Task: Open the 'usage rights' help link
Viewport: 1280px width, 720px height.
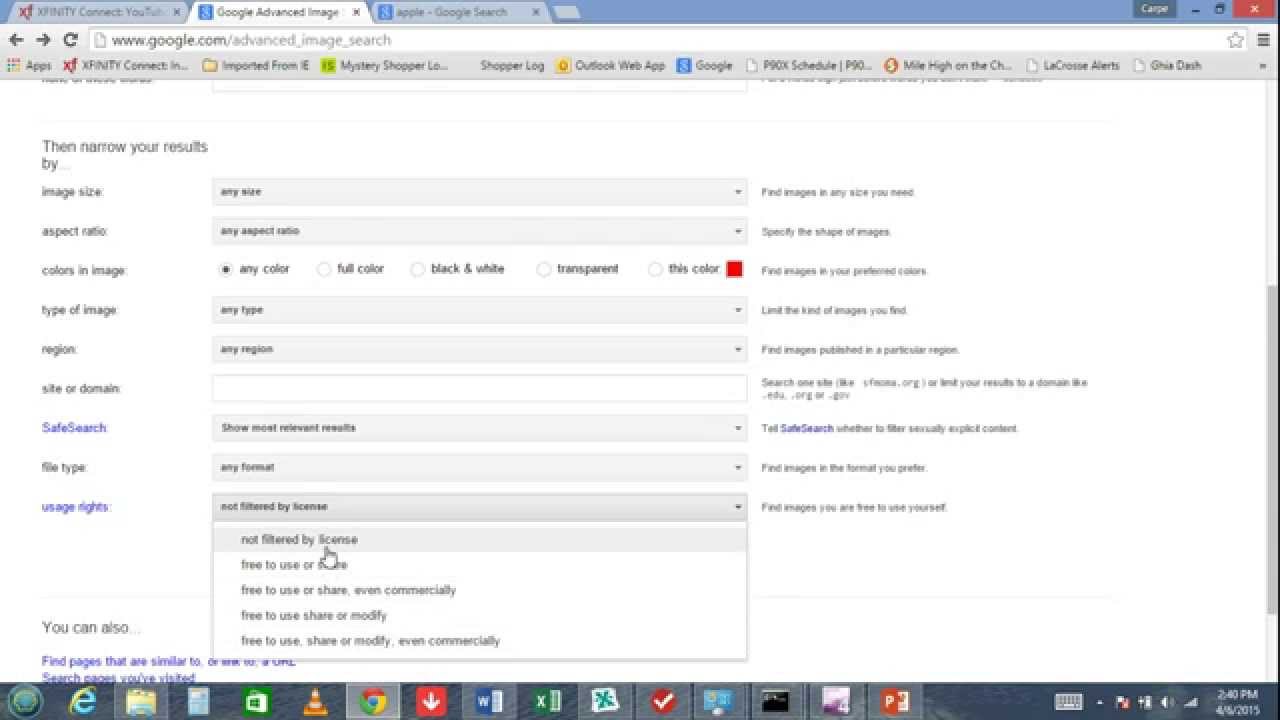Action: pos(75,507)
